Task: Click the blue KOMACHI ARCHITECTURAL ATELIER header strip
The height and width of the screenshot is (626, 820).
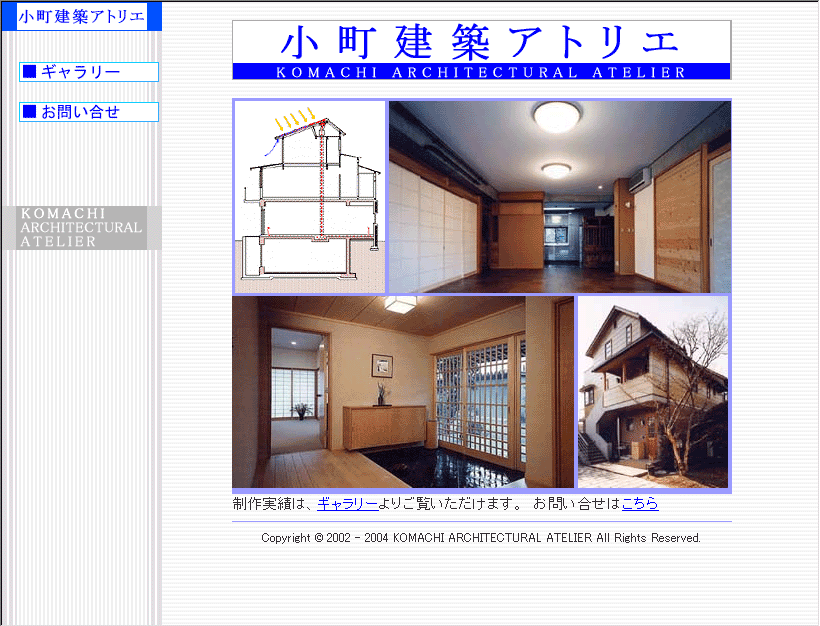Action: [x=481, y=72]
